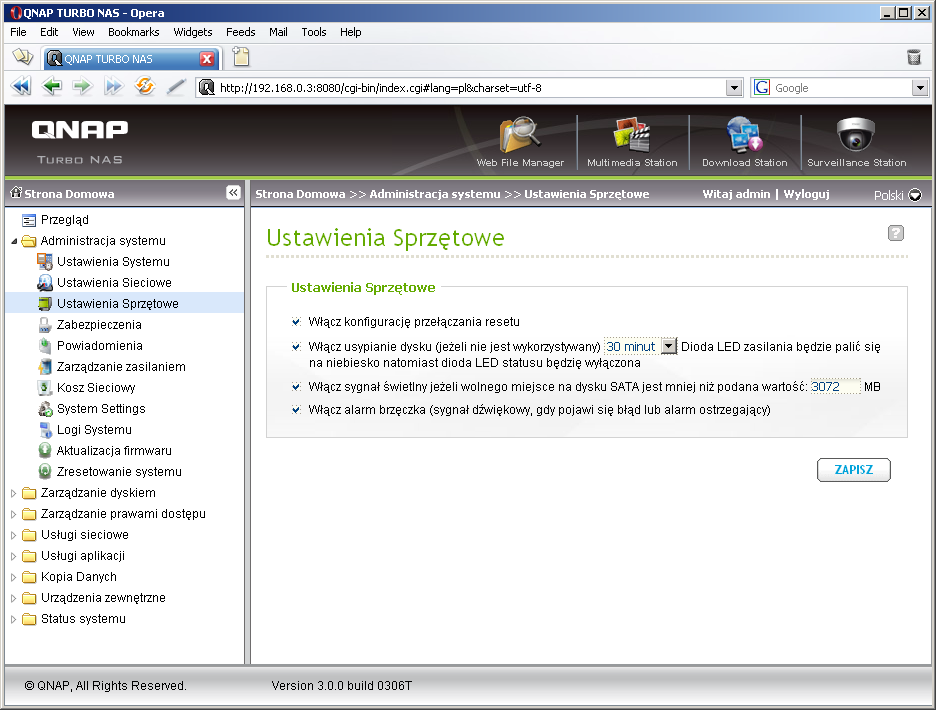This screenshot has width=936, height=710.
Task: Open the Bookmarks menu
Action: (134, 32)
